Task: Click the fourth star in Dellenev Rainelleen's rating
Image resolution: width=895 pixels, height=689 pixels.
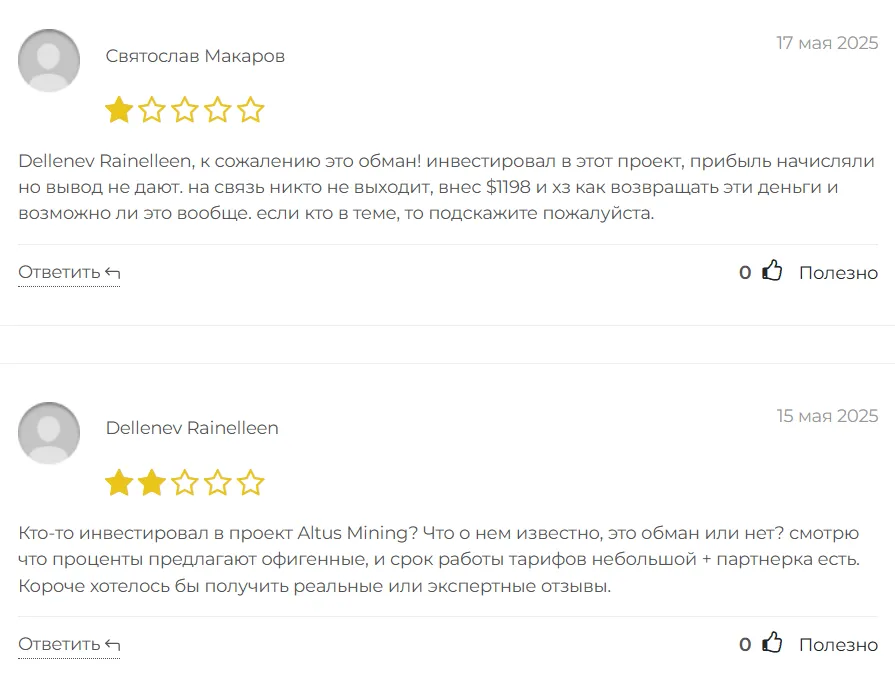Action: coord(218,484)
